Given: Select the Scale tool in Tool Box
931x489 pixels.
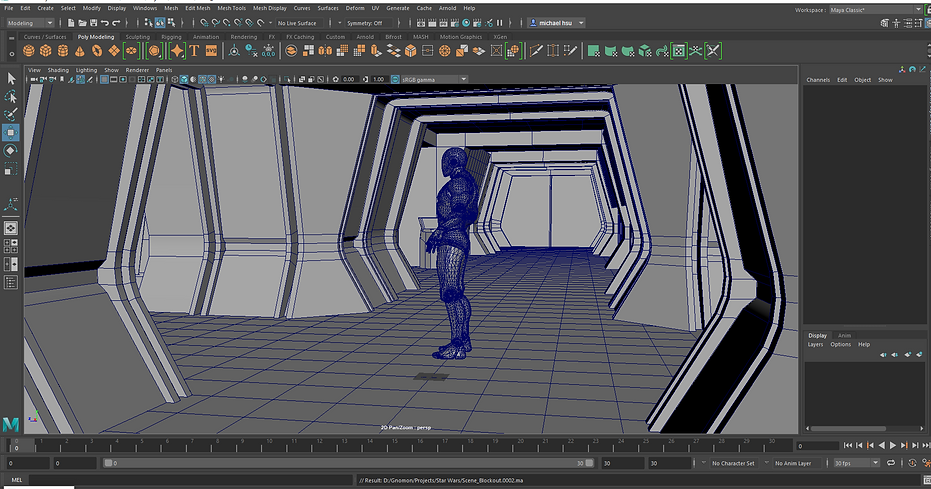Looking at the screenshot, I should [x=11, y=169].
